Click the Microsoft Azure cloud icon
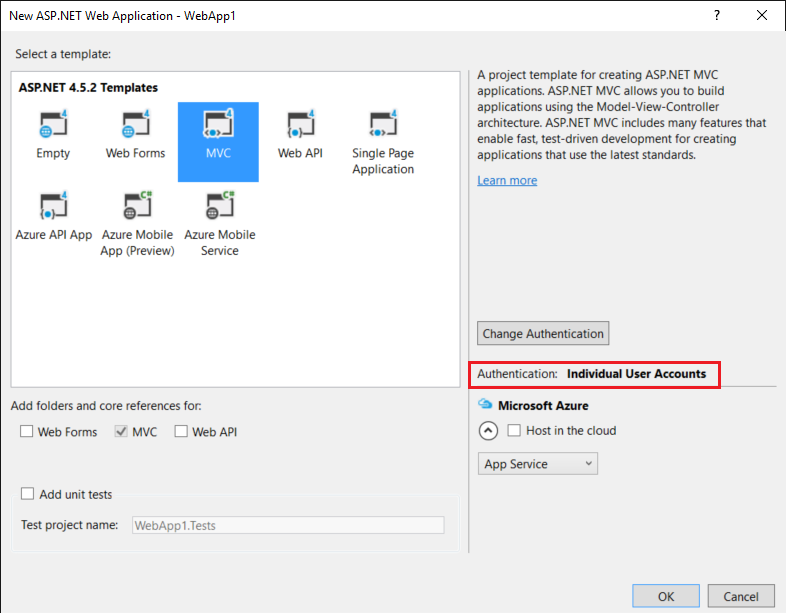The width and height of the screenshot is (786, 613). pos(485,405)
